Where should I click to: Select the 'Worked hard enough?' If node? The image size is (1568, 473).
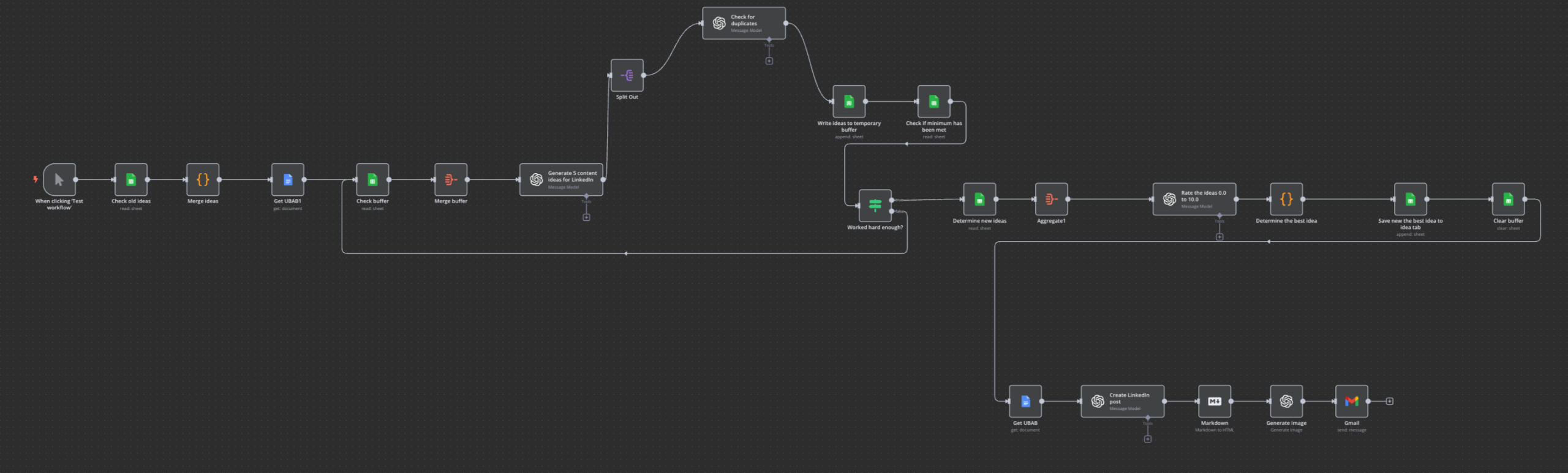pos(875,205)
